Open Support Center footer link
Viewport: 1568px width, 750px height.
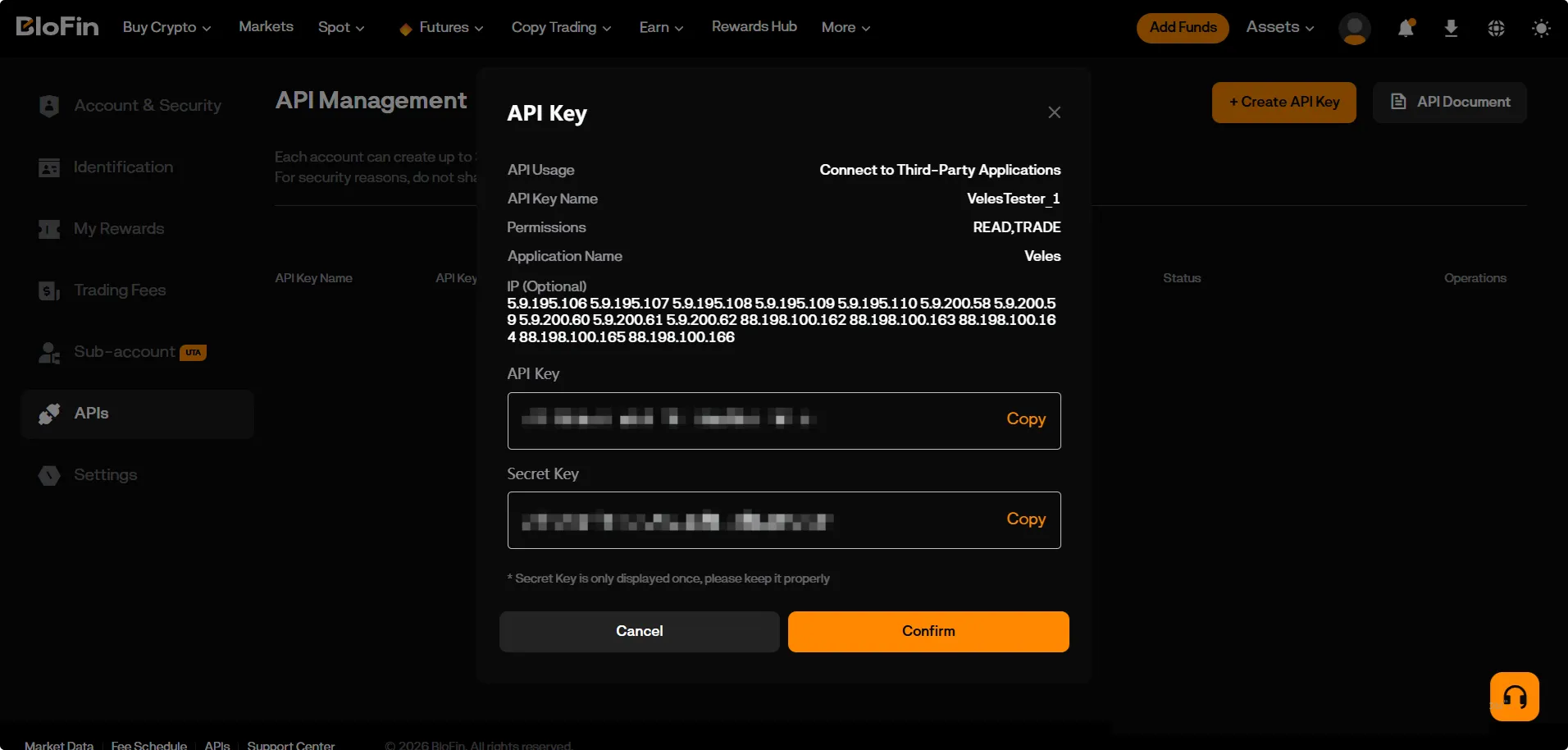291,745
